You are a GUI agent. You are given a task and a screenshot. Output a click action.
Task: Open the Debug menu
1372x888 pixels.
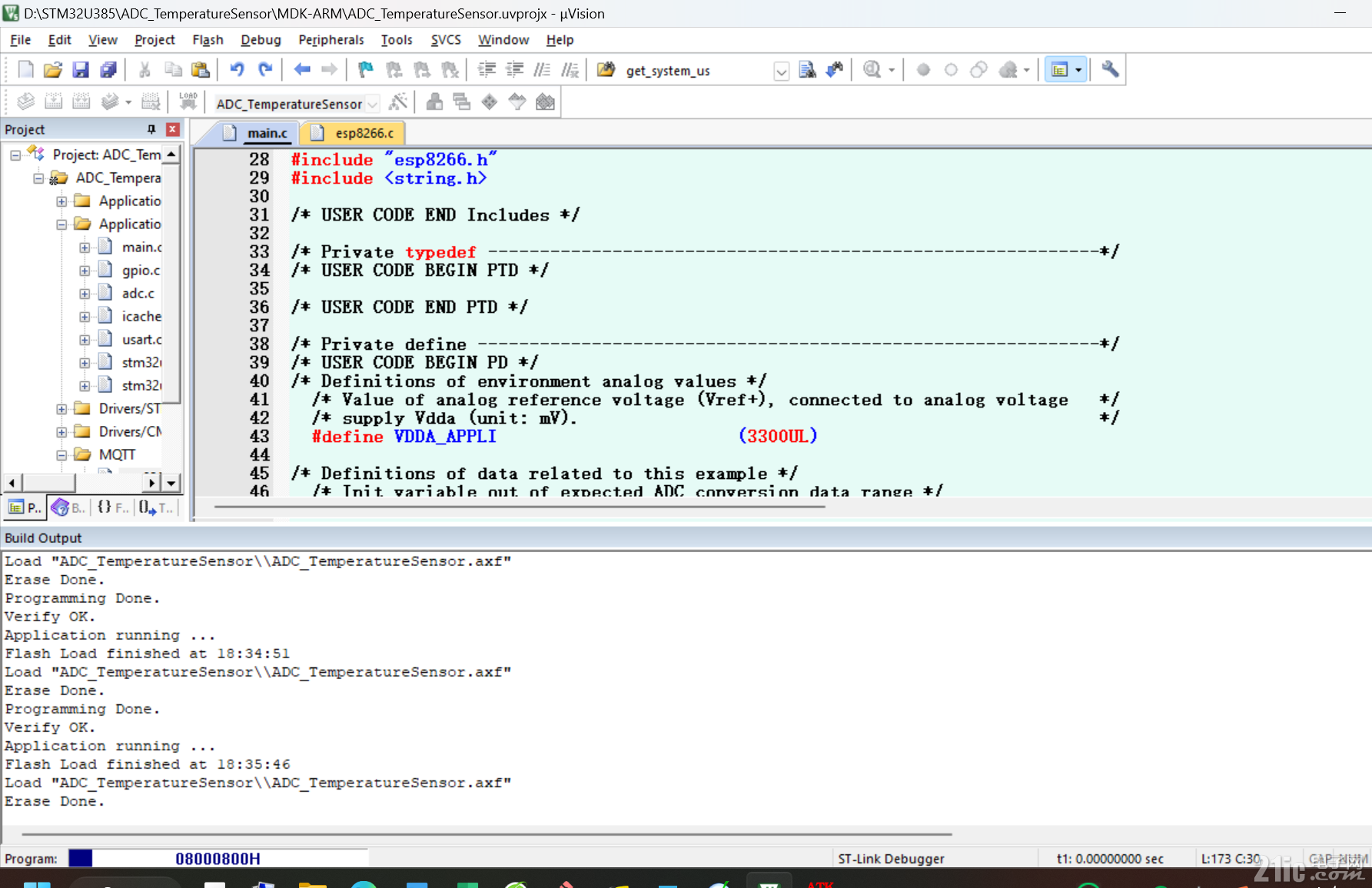pyautogui.click(x=261, y=40)
